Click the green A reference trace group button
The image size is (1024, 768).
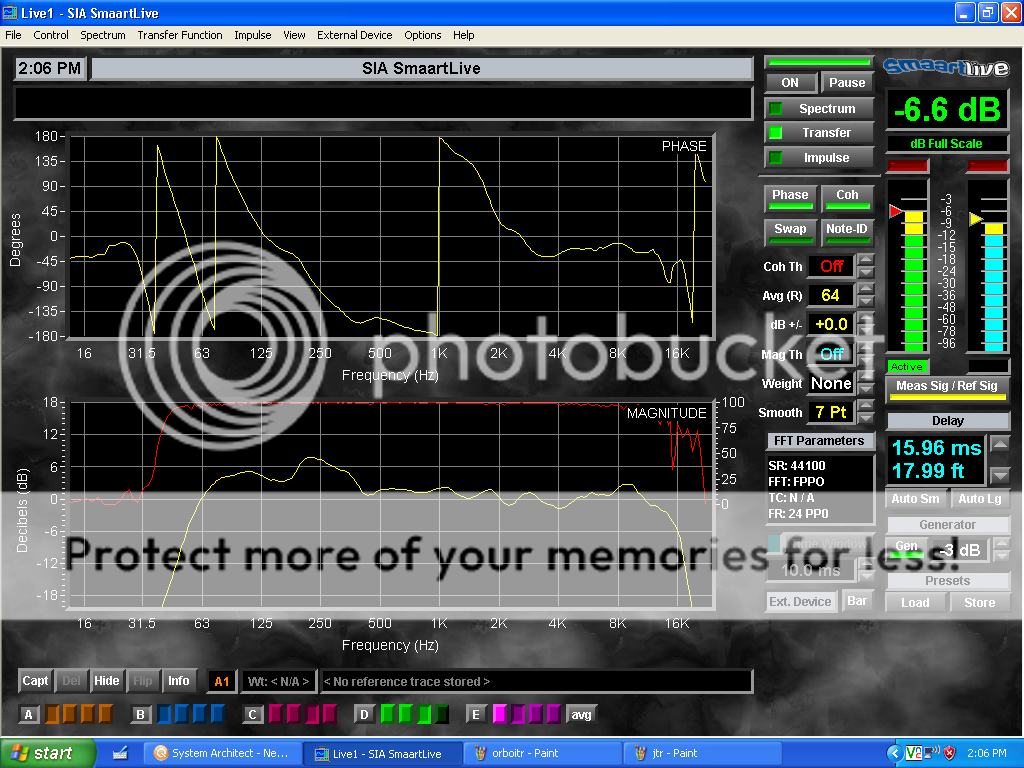click(x=29, y=714)
